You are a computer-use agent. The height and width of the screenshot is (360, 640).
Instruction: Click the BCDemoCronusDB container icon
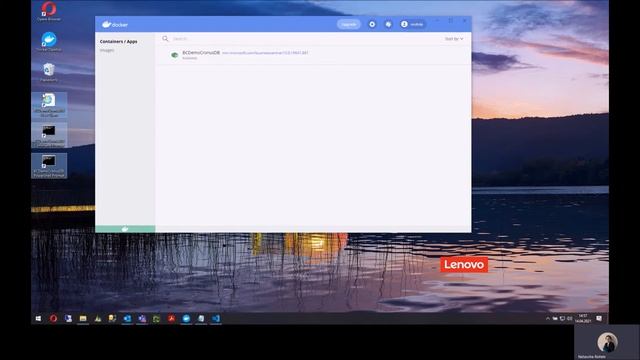coord(175,55)
